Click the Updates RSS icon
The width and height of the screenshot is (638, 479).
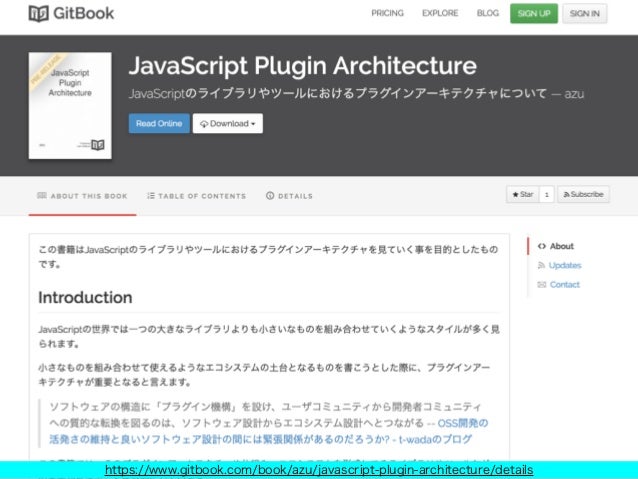coord(541,265)
